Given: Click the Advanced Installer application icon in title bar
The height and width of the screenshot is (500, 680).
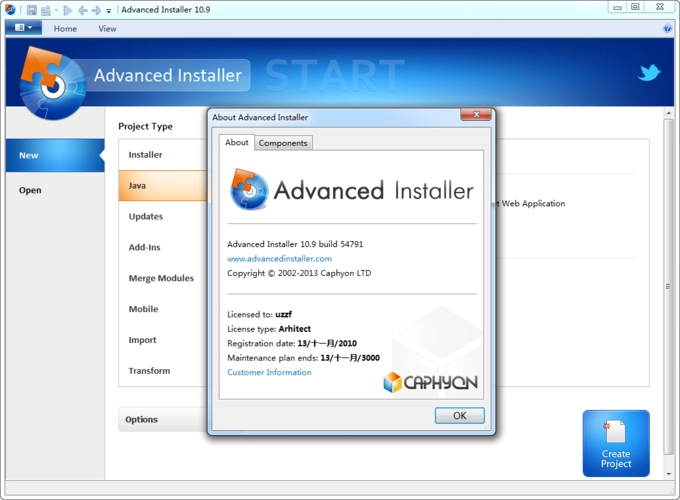Looking at the screenshot, I should (x=10, y=10).
